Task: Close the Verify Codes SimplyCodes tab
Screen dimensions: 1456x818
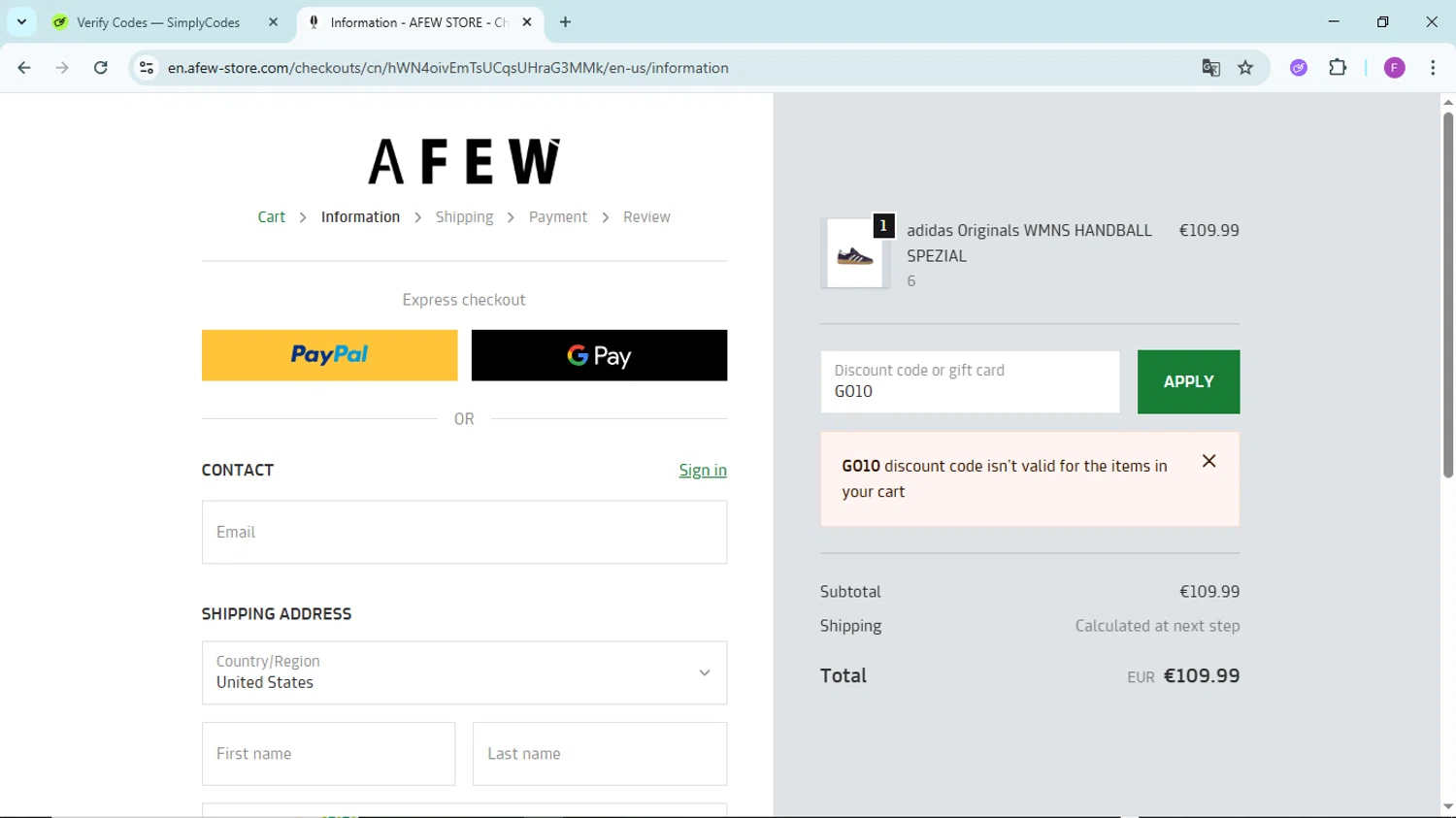Action: [273, 22]
